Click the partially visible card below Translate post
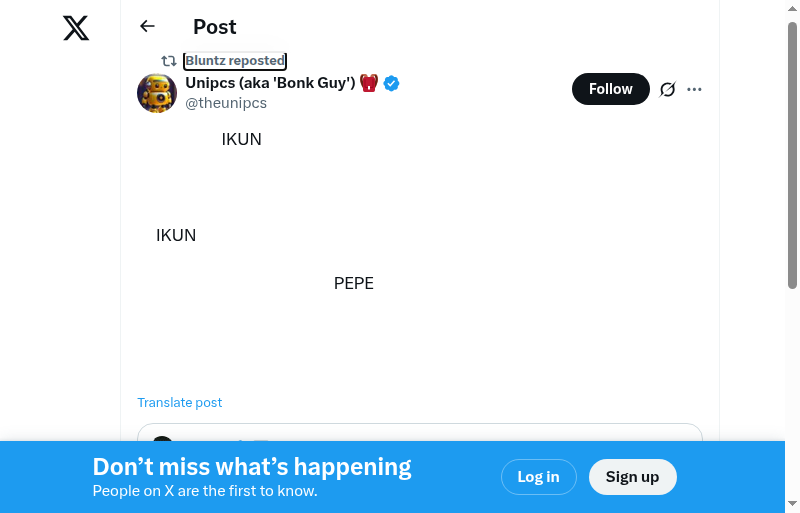 click(x=420, y=433)
